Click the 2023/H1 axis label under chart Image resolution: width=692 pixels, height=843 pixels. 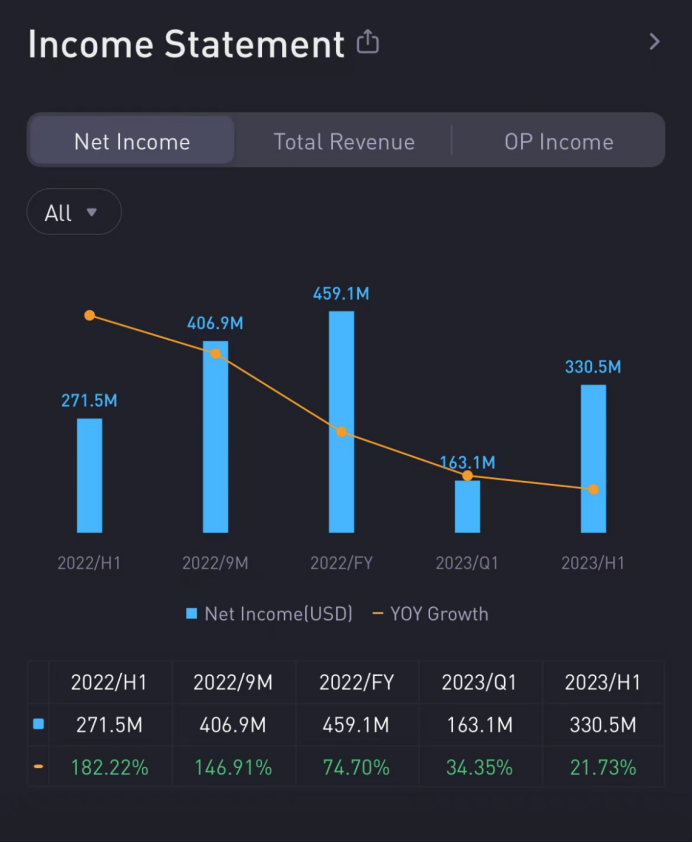click(593, 563)
